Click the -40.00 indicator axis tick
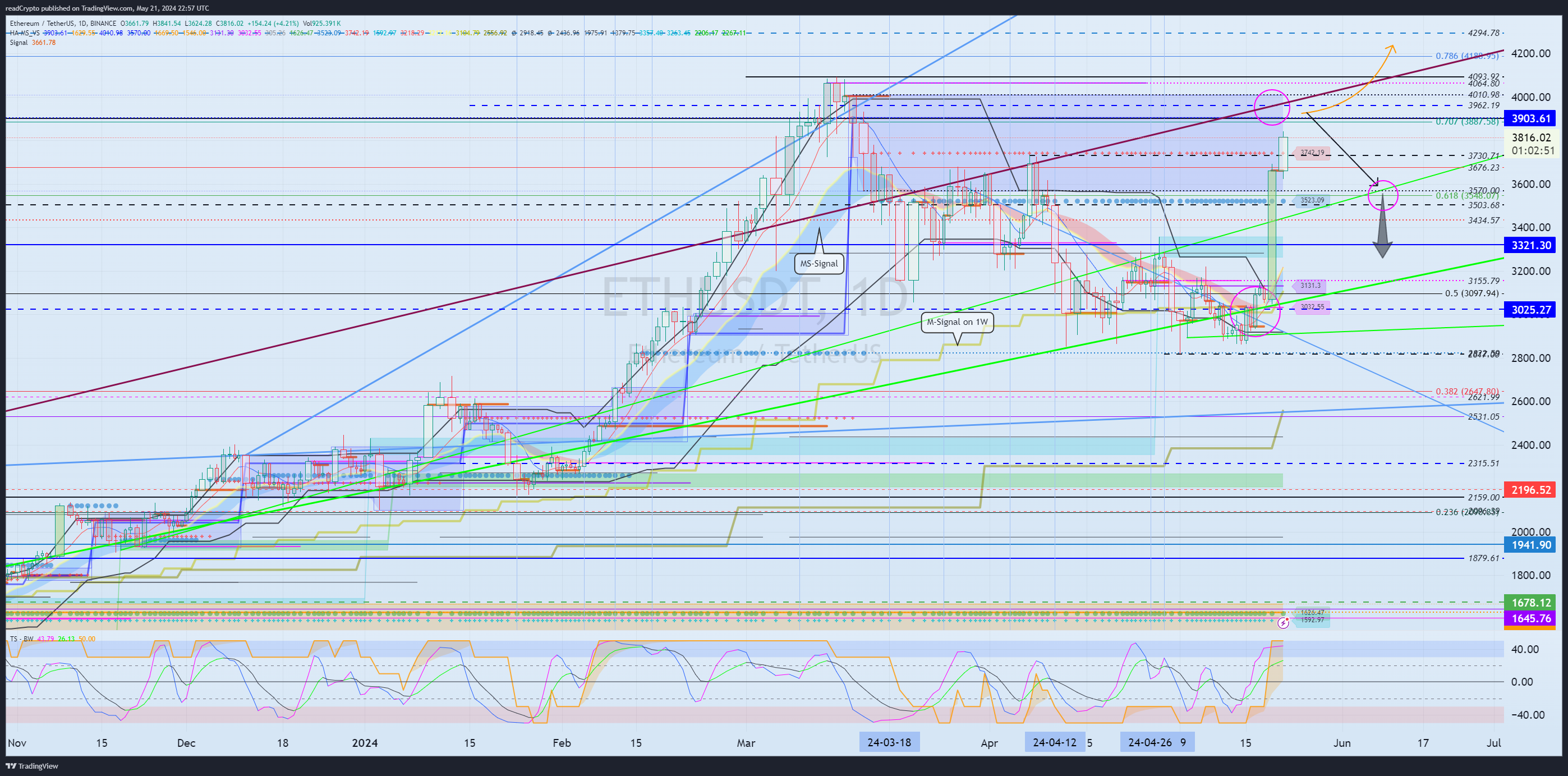This screenshot has width=1568, height=776. tap(1528, 714)
